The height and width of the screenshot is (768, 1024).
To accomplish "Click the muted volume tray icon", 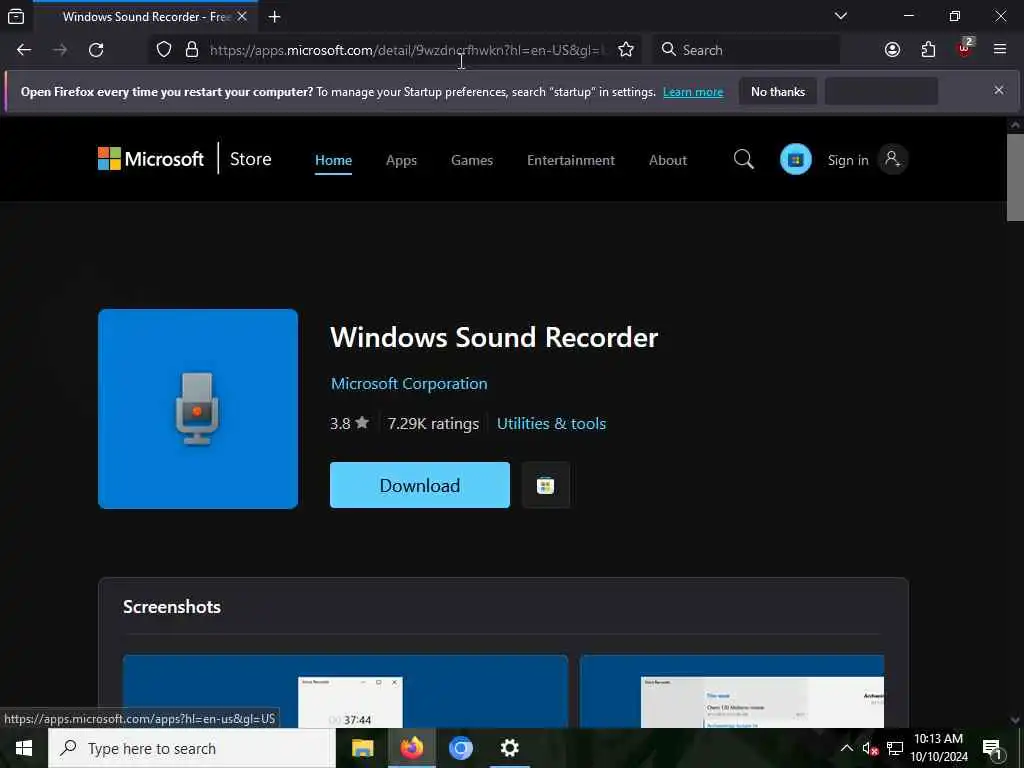I will pyautogui.click(x=870, y=748).
